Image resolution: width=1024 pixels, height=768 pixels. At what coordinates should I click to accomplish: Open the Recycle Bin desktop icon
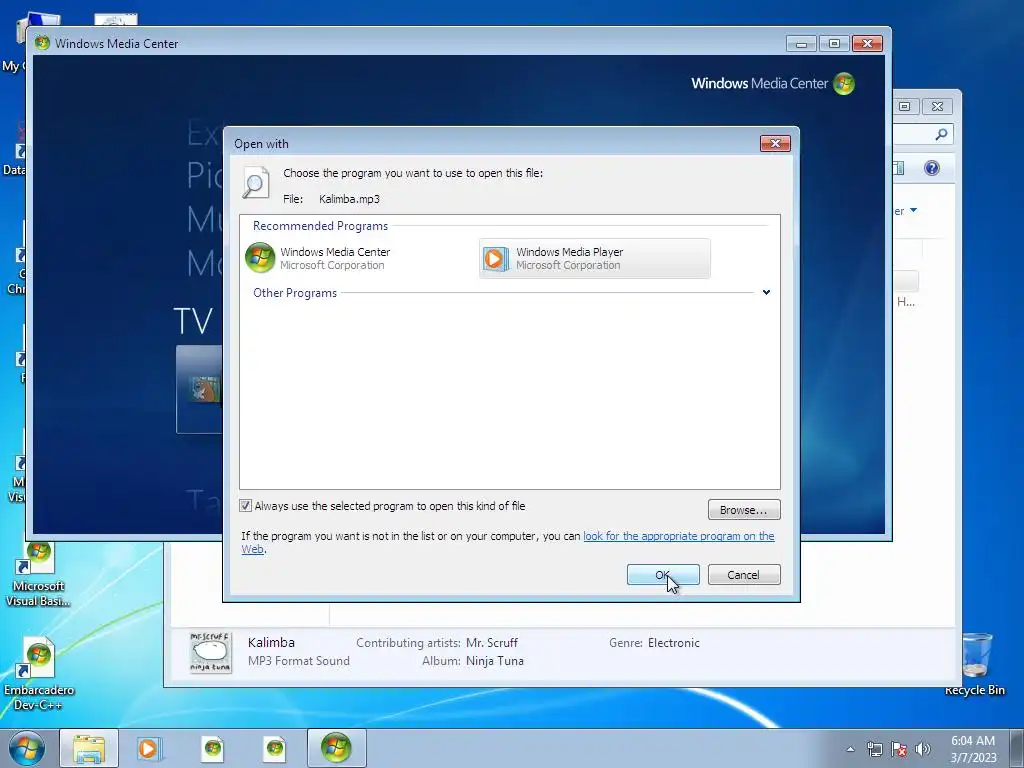pos(974,664)
